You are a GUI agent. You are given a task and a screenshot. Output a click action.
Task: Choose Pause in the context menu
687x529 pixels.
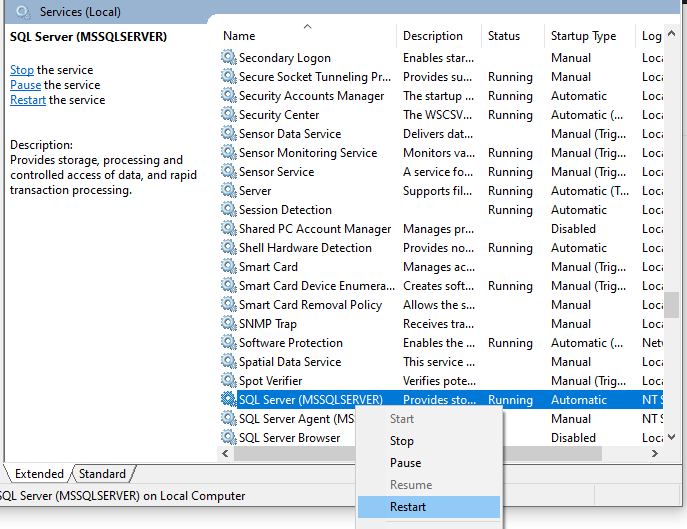click(429, 463)
